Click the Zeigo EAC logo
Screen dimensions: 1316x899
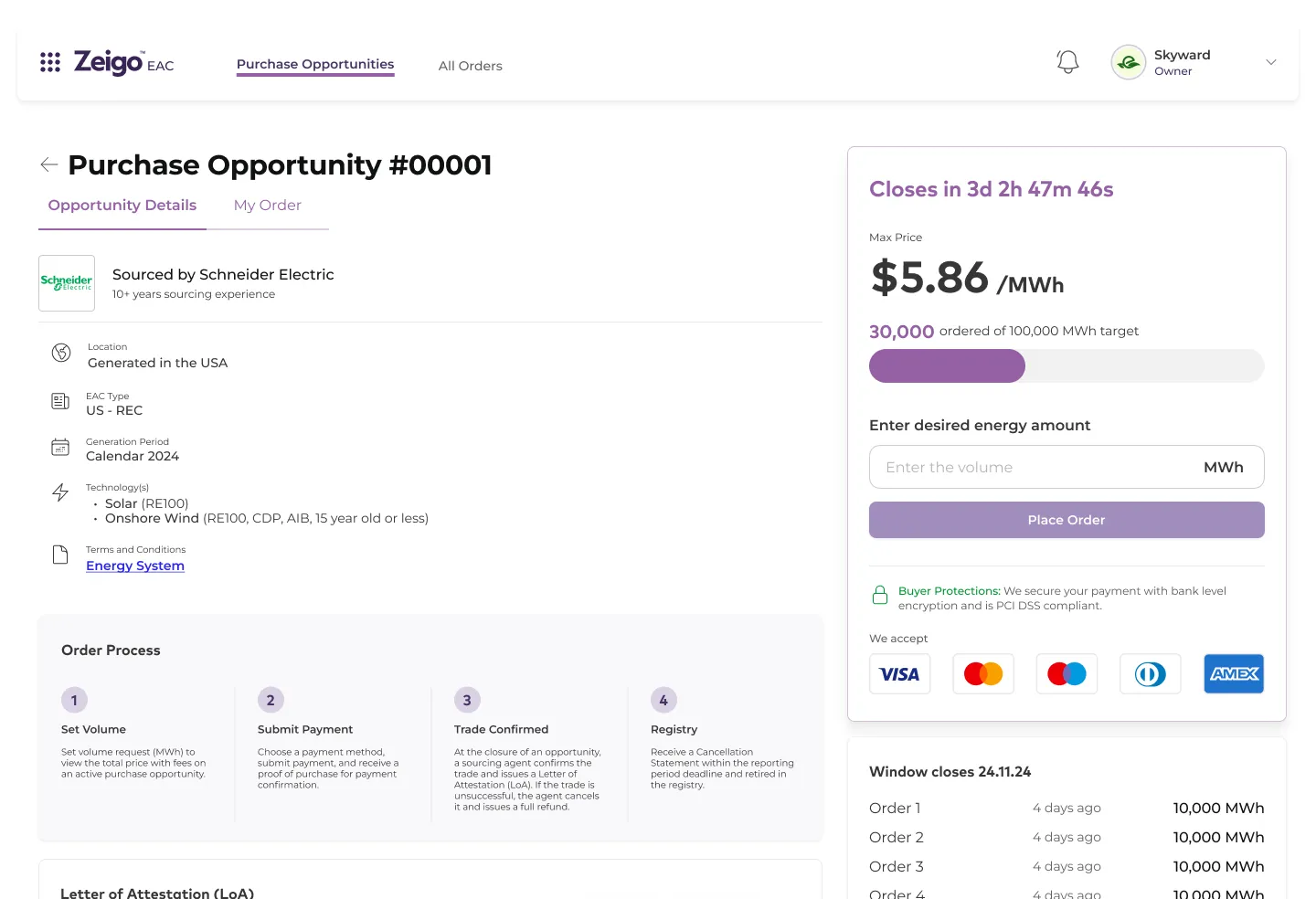pyautogui.click(x=123, y=62)
